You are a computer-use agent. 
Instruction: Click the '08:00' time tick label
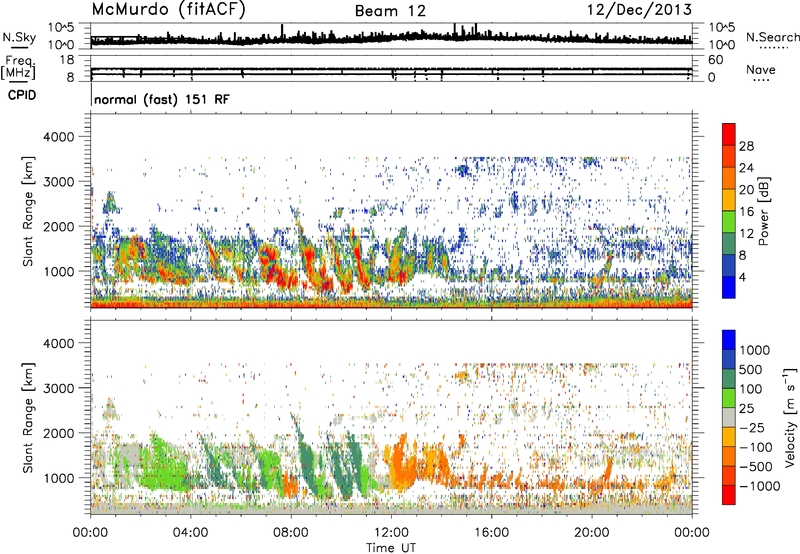(x=291, y=533)
